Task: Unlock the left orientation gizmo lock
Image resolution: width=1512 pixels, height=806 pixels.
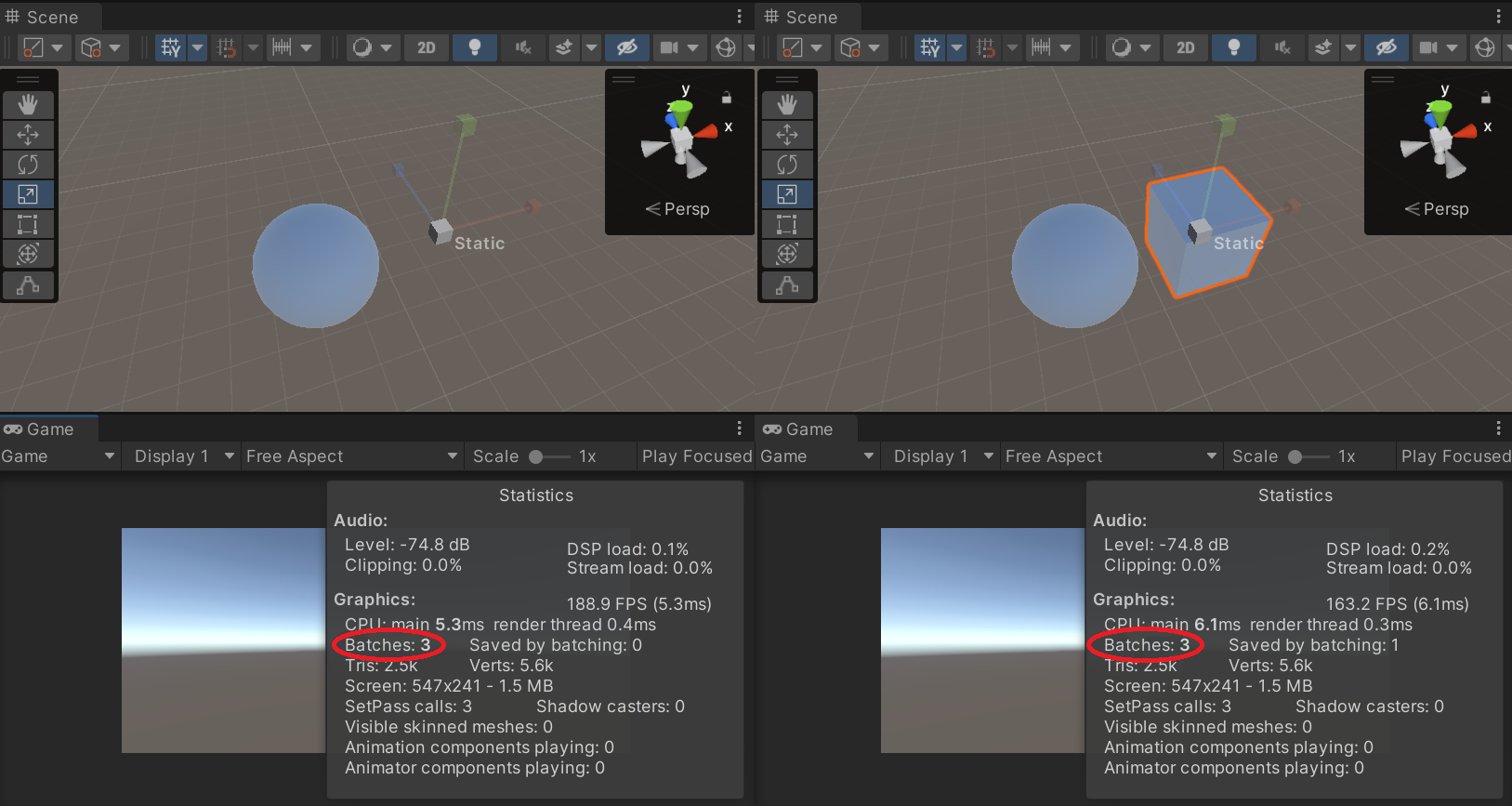Action: tap(727, 98)
